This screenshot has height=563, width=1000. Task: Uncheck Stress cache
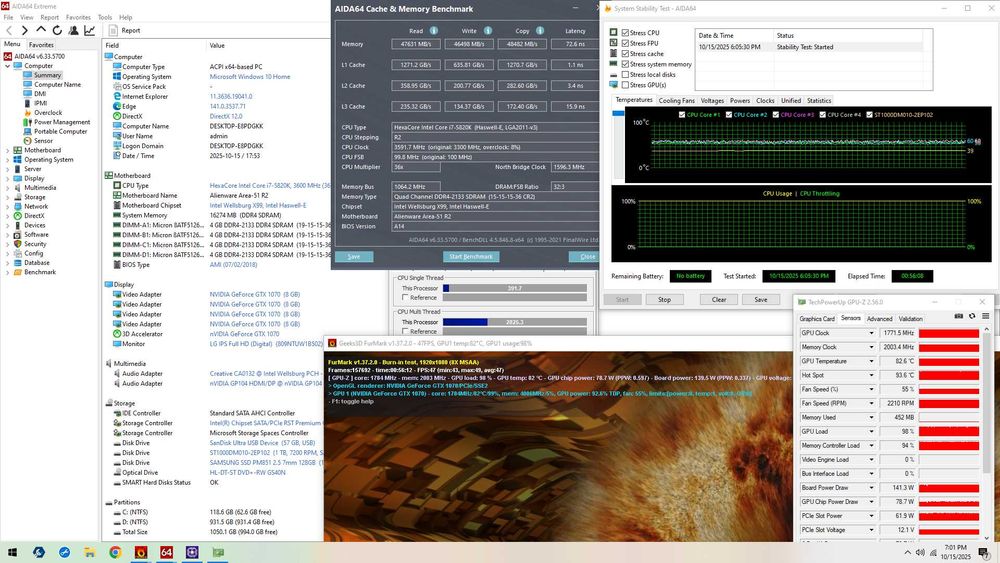[x=626, y=54]
